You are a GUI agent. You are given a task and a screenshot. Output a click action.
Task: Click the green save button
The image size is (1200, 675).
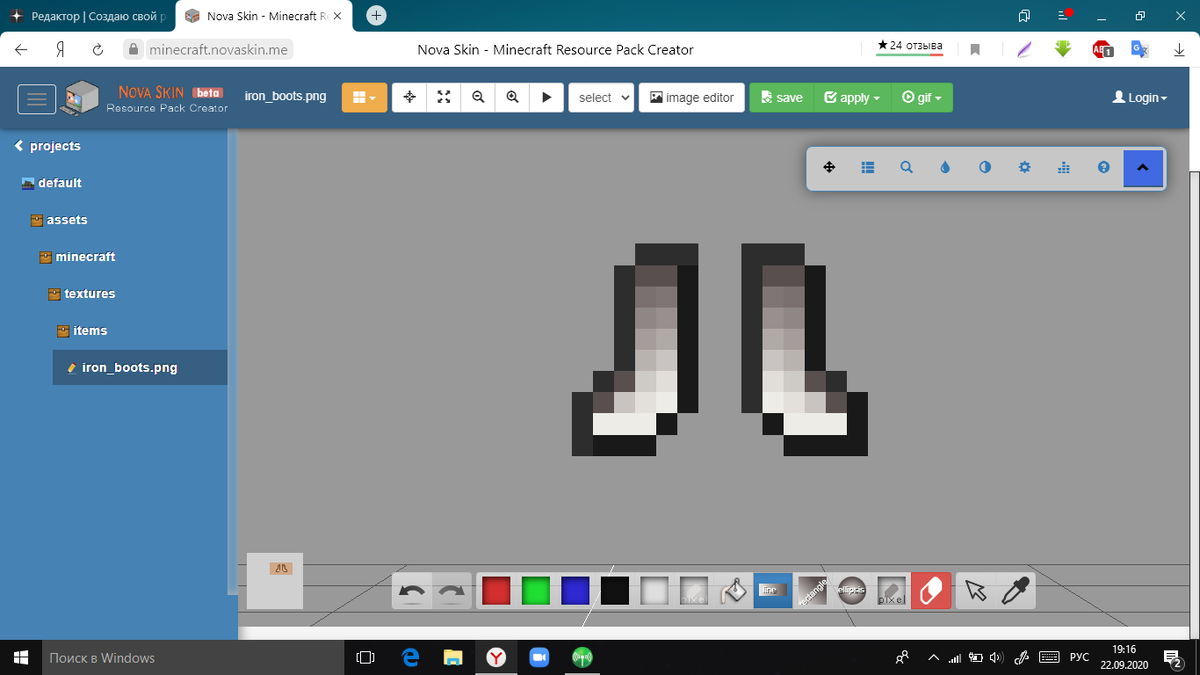click(x=781, y=97)
